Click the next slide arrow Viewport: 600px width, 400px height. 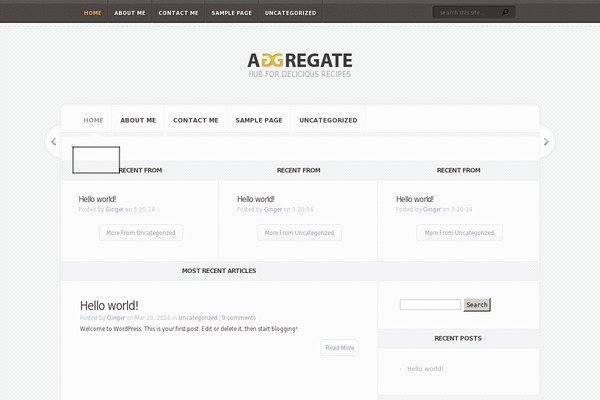click(546, 142)
